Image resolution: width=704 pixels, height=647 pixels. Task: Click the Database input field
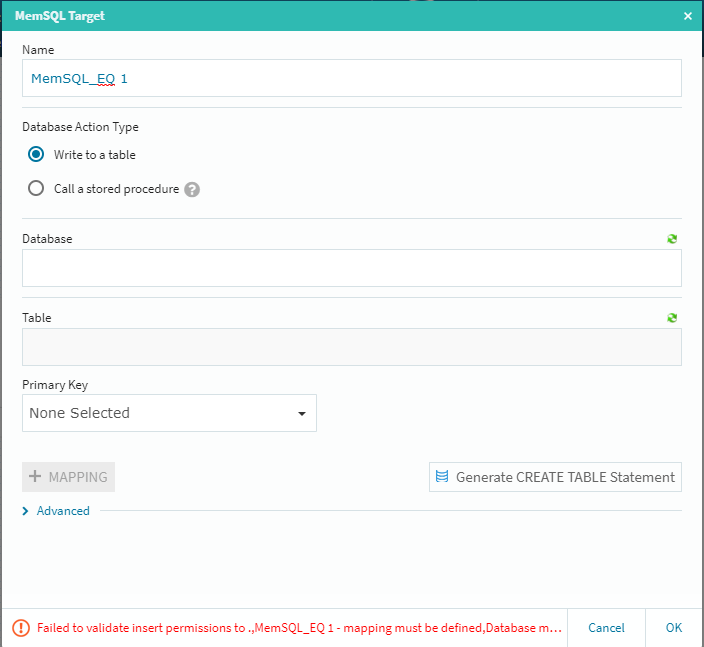point(352,268)
